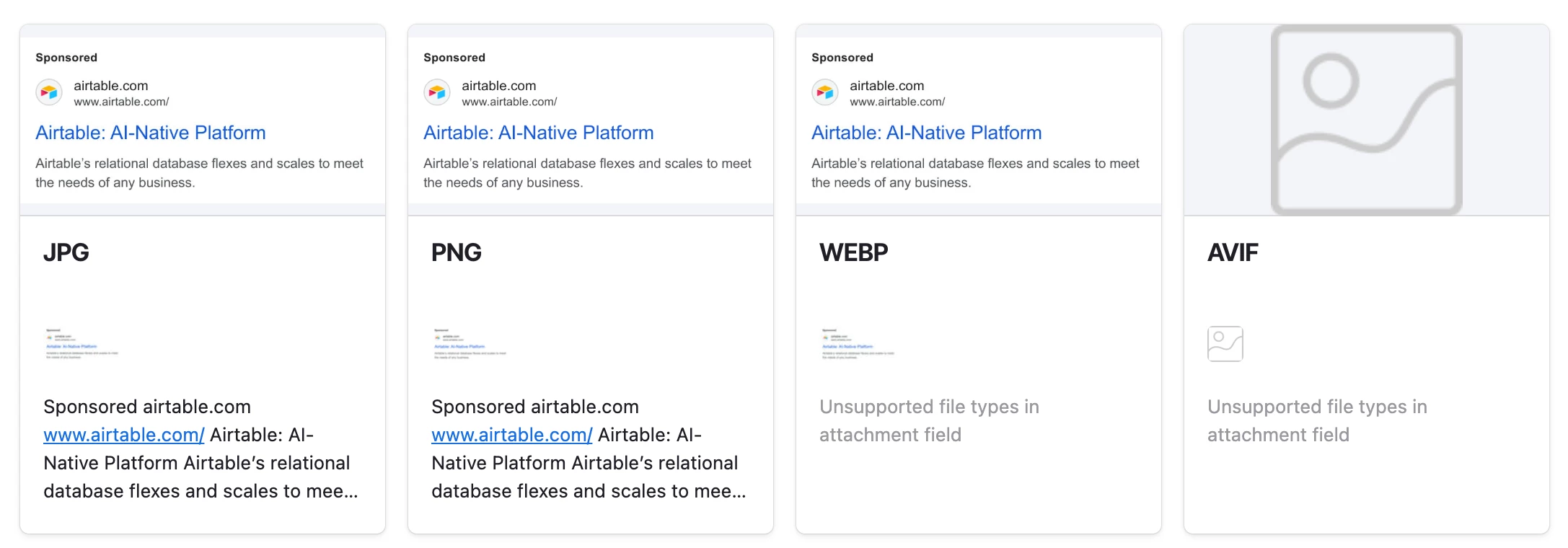The height and width of the screenshot is (548, 1568).
Task: Click the Unsupported file types text in the WEBP card
Action: tap(929, 420)
